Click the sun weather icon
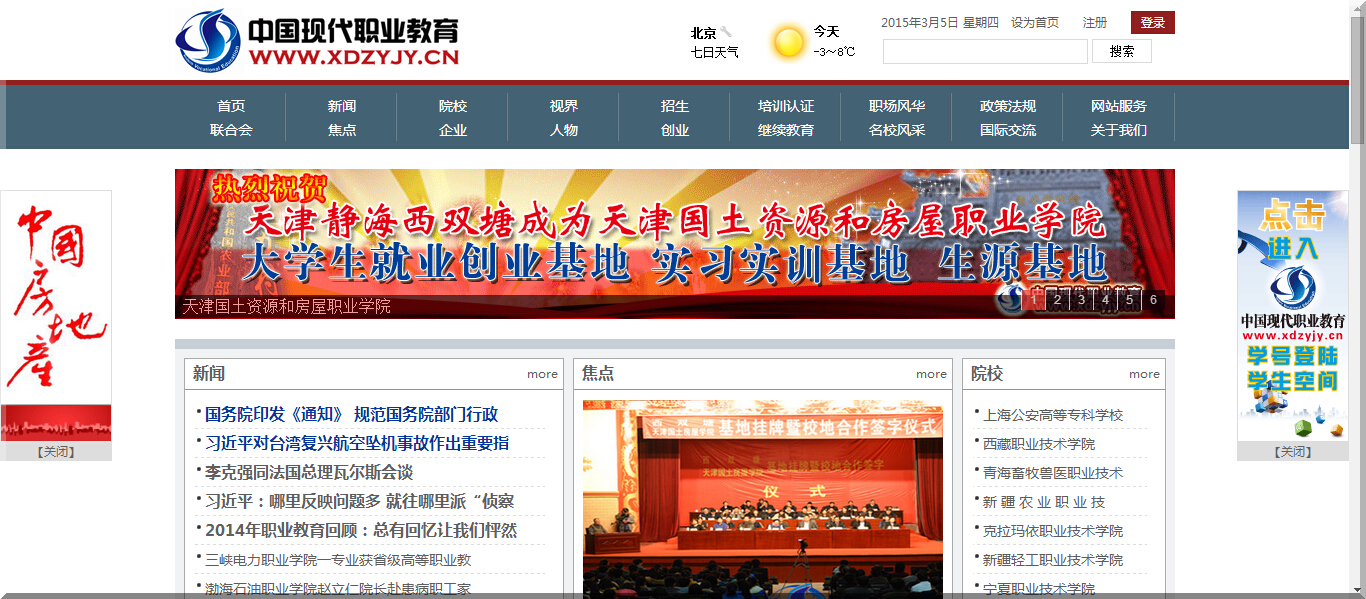This screenshot has width=1366, height=599. [x=788, y=42]
